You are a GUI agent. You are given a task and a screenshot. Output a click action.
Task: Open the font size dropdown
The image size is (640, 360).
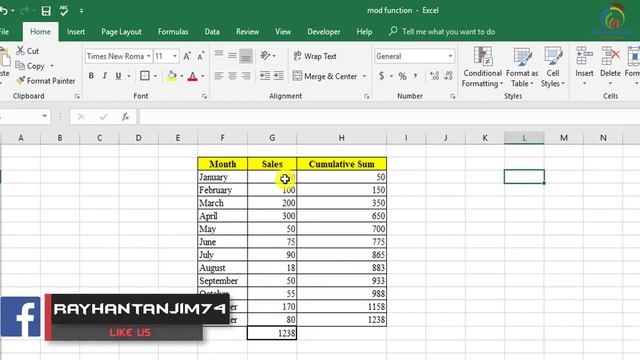tap(175, 56)
